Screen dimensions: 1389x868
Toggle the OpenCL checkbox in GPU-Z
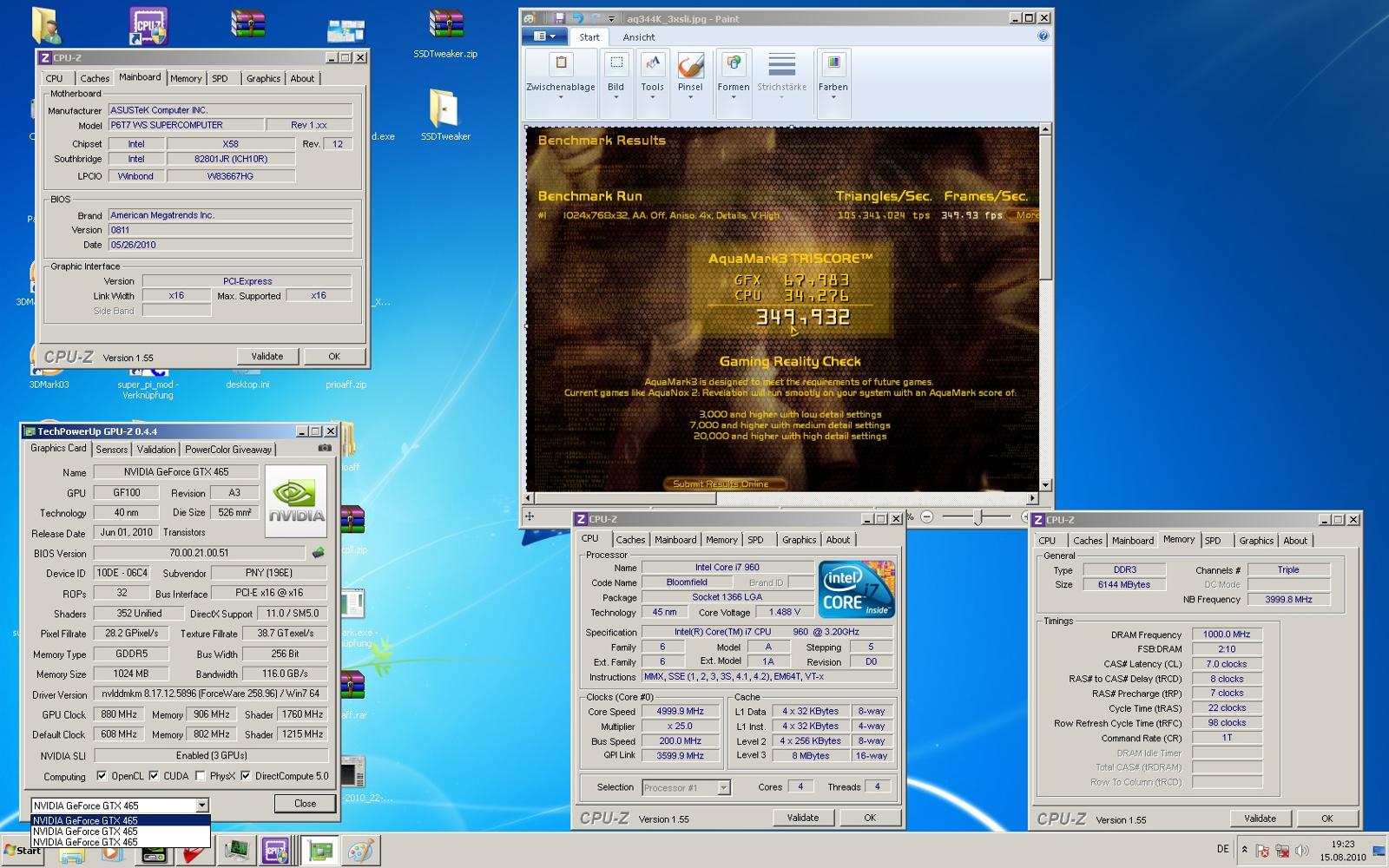[102, 776]
